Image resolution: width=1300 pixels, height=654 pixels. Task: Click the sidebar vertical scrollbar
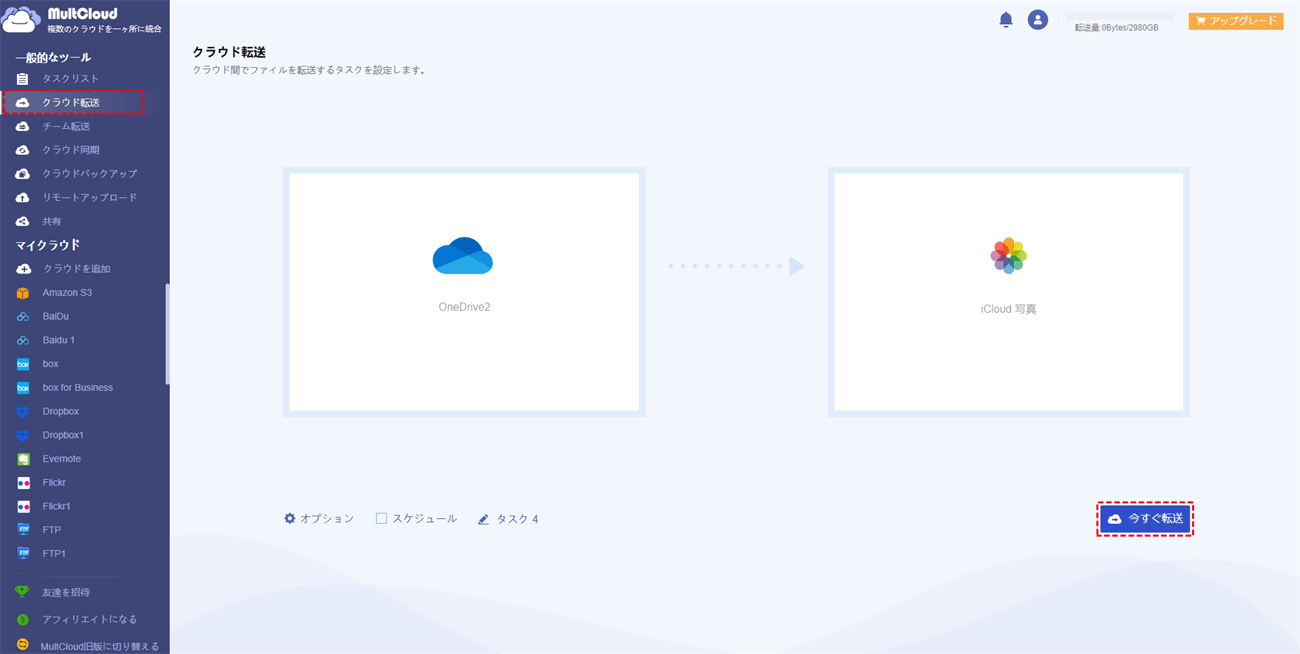[x=167, y=335]
